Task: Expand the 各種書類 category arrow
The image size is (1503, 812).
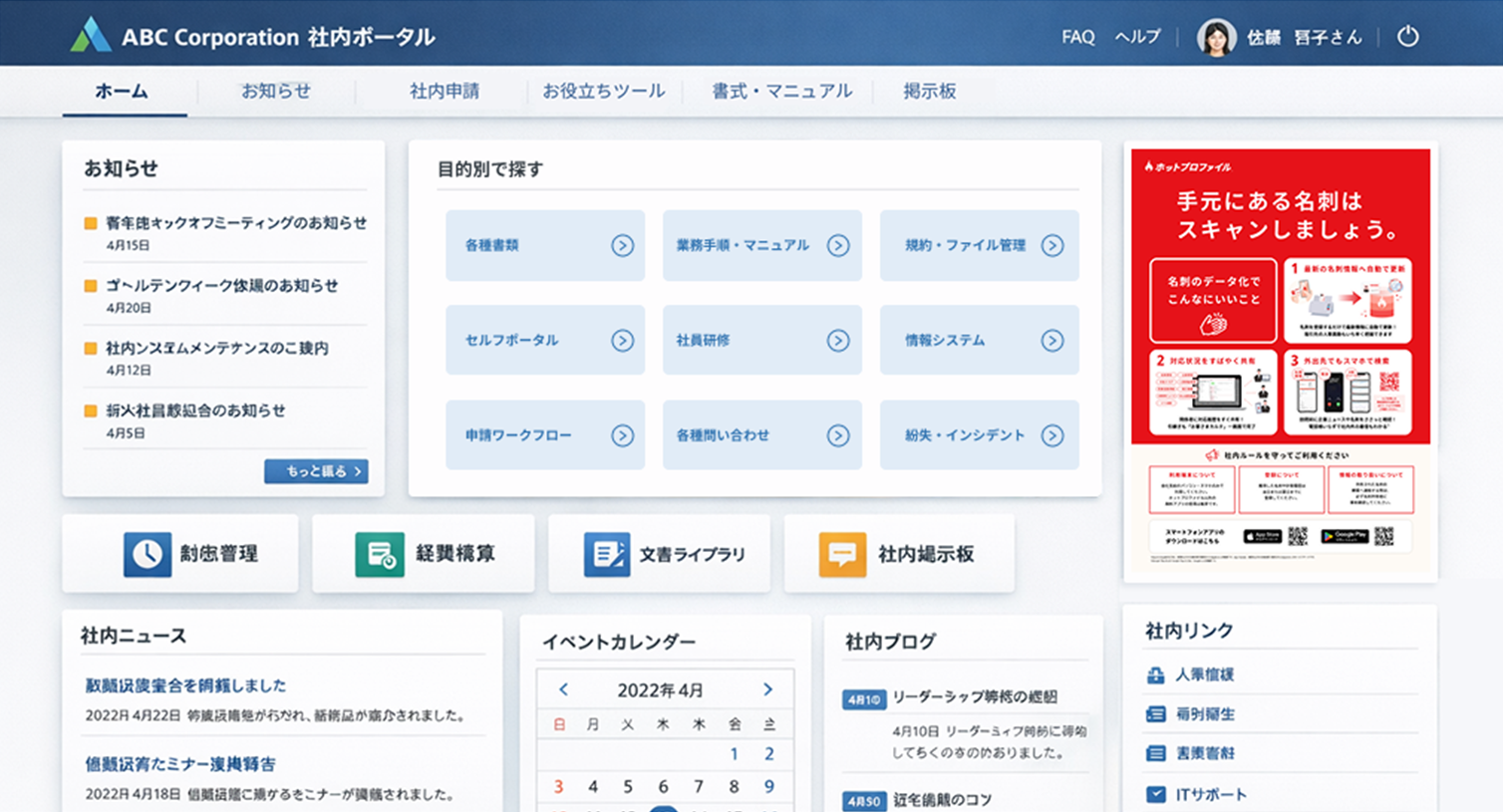Action: coord(622,245)
